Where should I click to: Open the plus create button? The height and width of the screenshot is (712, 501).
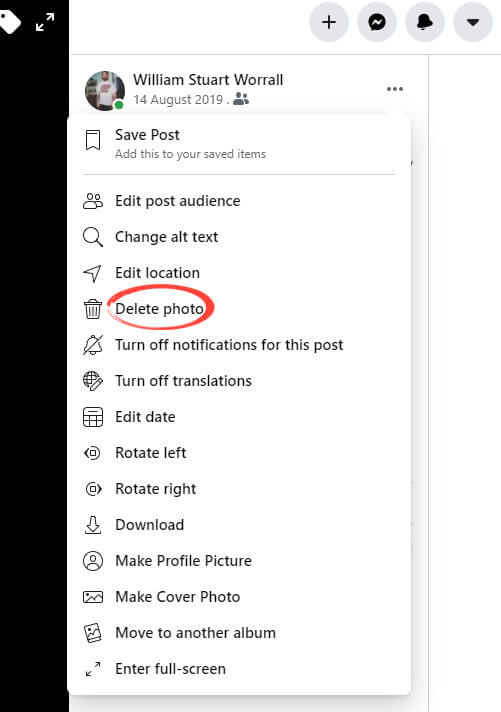coord(329,22)
